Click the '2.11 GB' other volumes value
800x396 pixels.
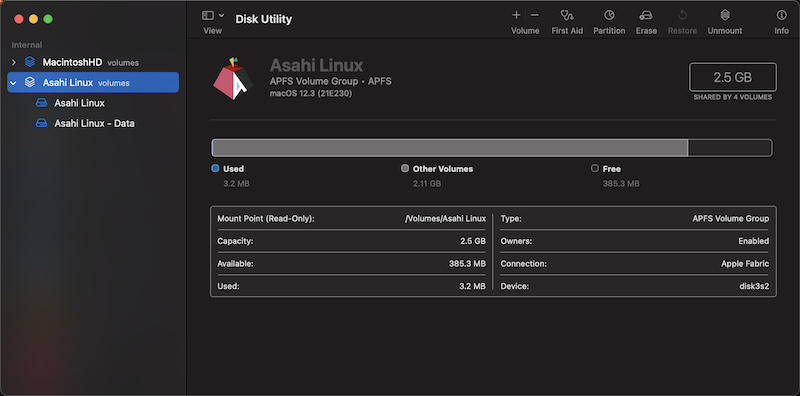[427, 184]
